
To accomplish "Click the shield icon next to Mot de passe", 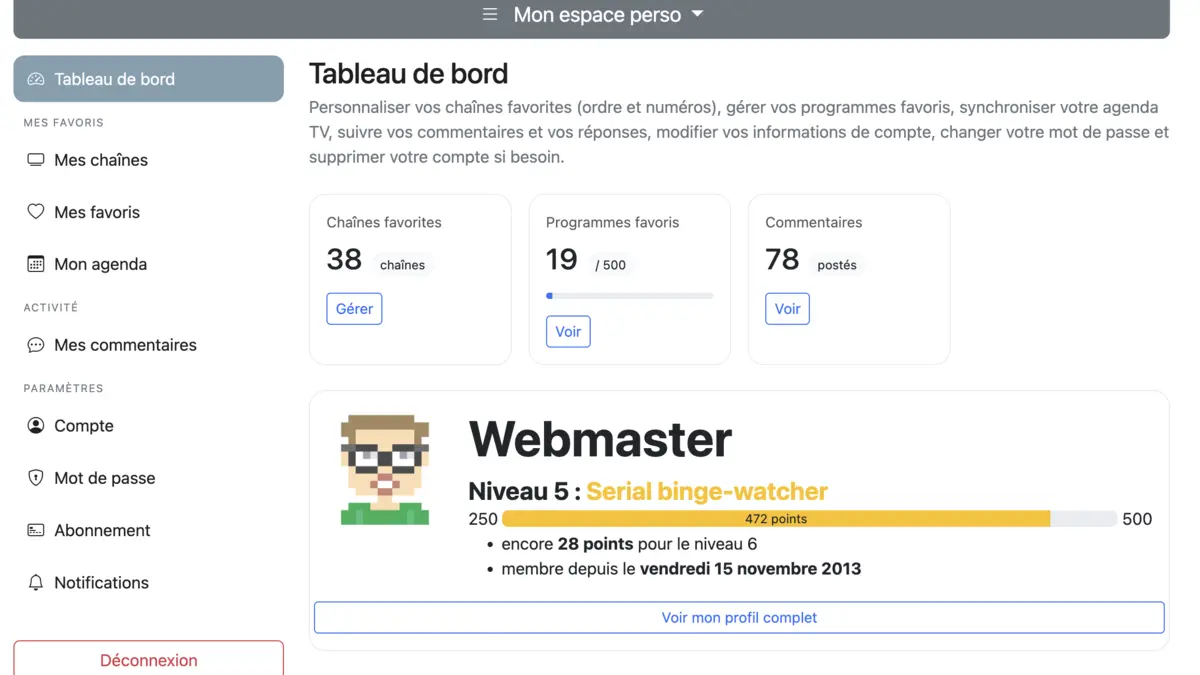I will (x=36, y=477).
